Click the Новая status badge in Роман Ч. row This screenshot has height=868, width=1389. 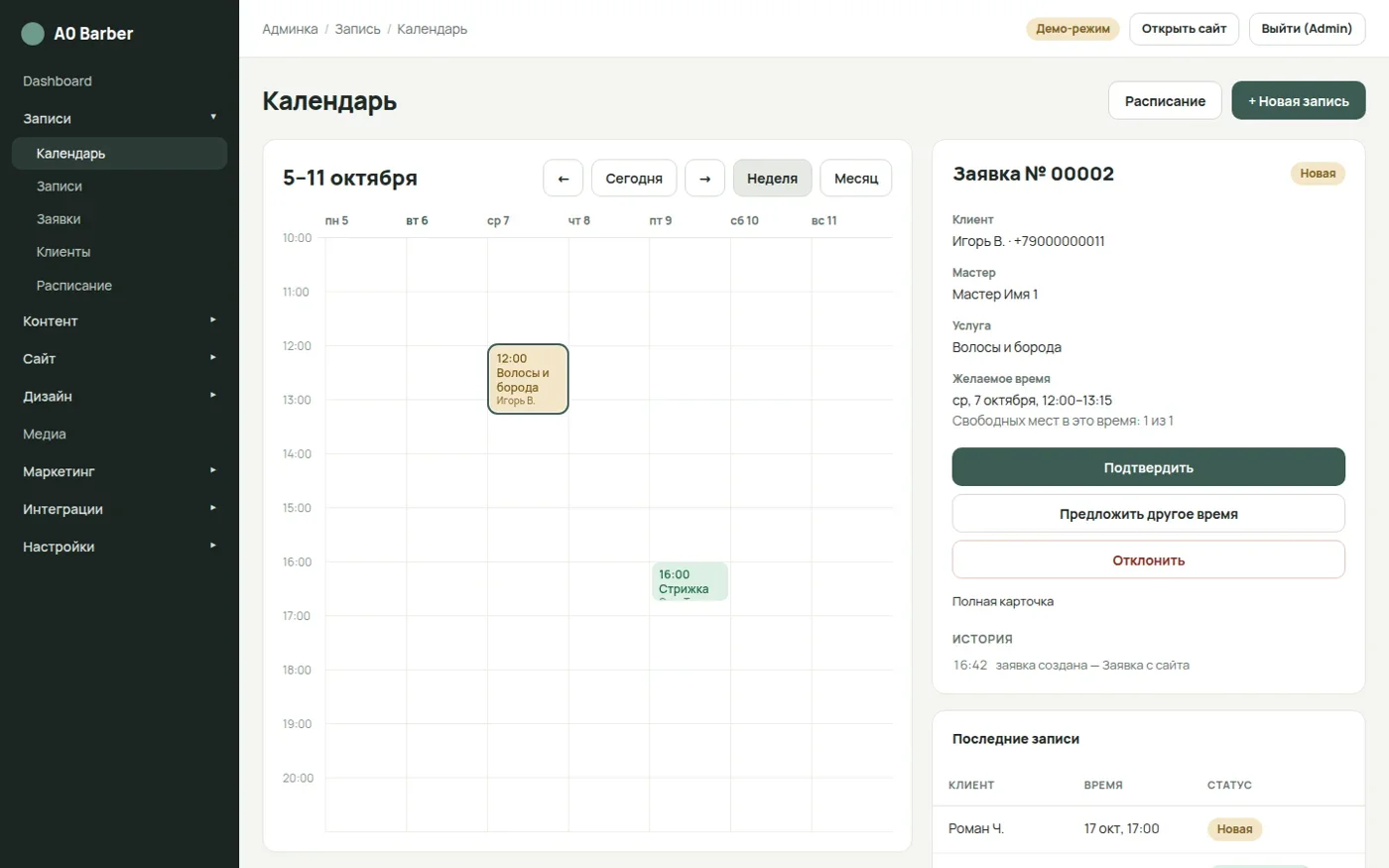[1235, 829]
